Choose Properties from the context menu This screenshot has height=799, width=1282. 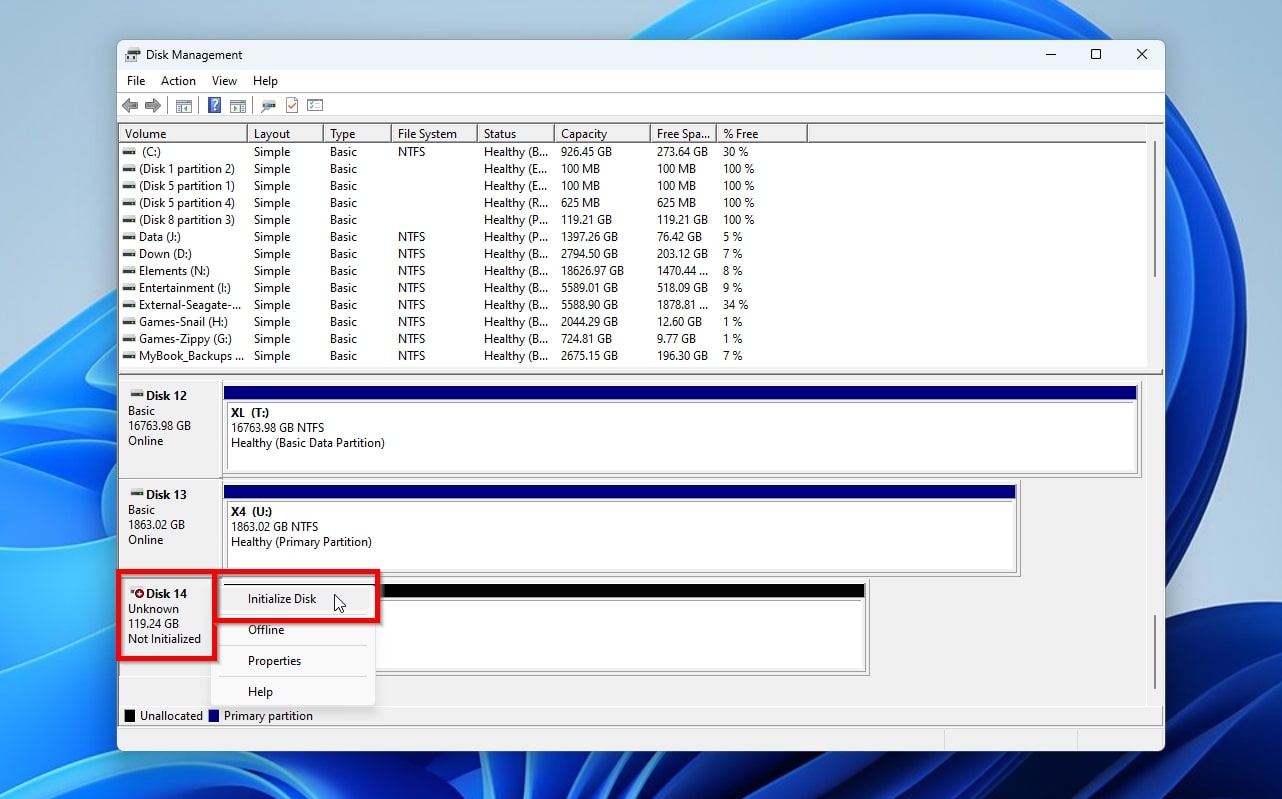coord(294,661)
